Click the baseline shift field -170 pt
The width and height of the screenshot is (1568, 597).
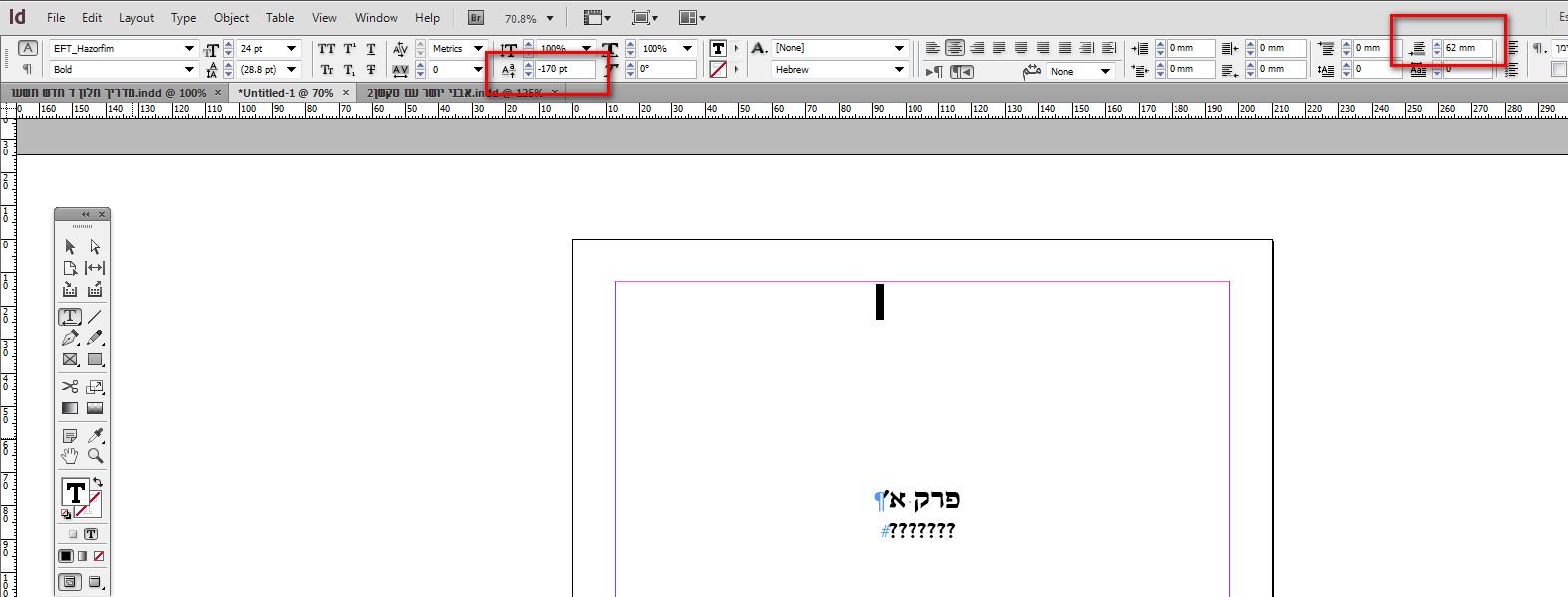tap(565, 69)
